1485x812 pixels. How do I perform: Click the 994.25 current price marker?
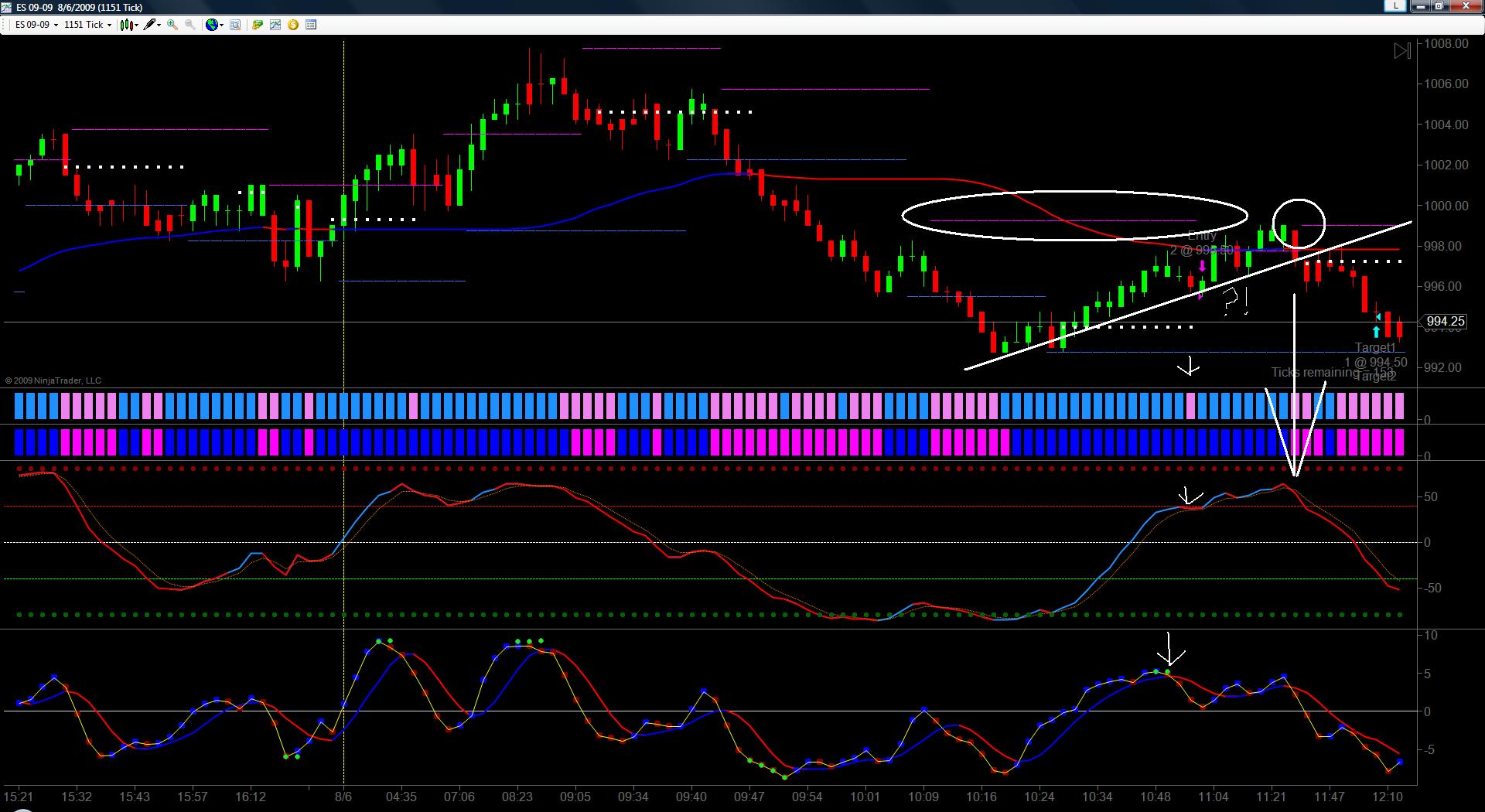coord(1445,321)
